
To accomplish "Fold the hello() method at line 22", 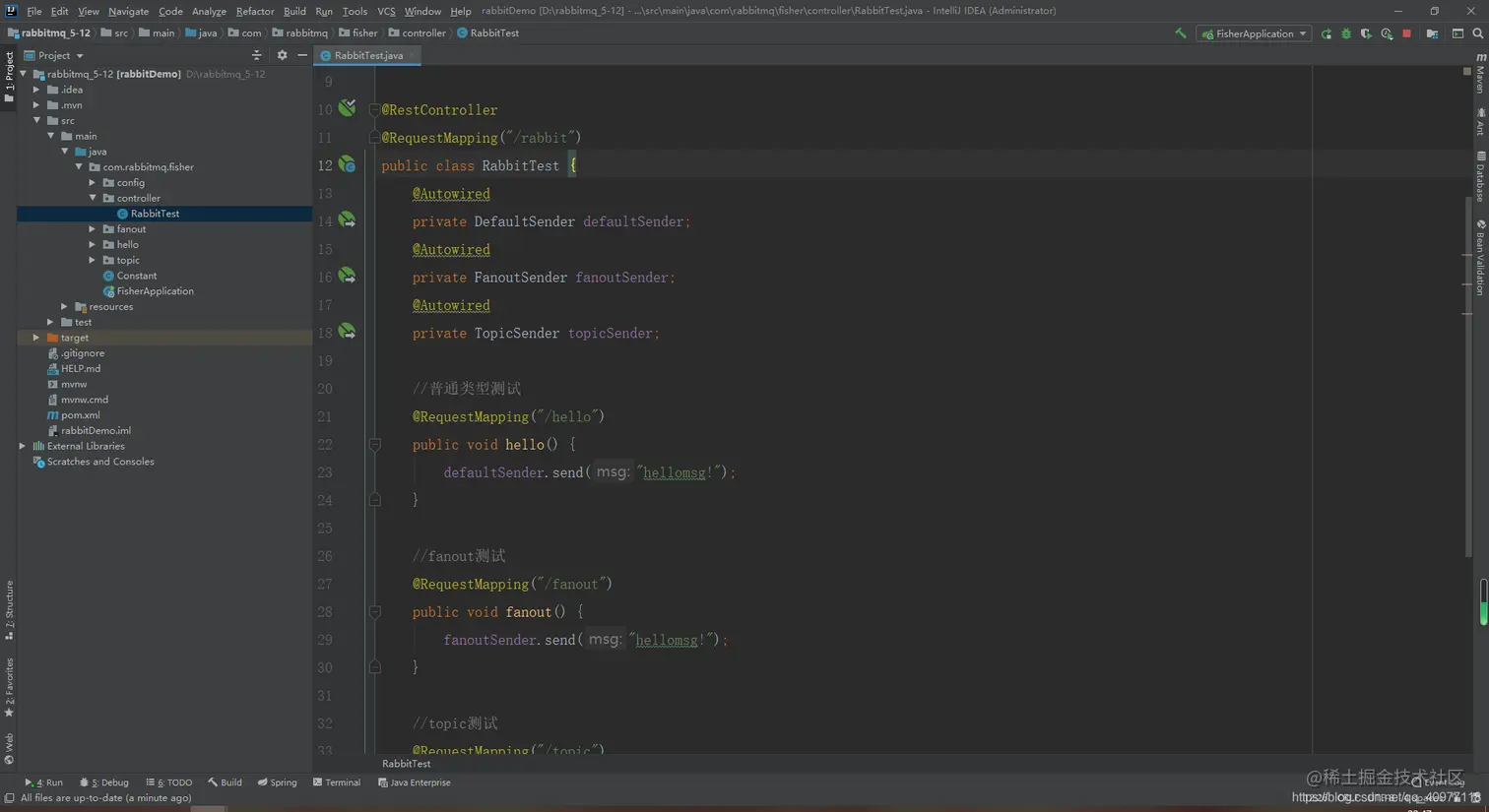I will [x=374, y=445].
